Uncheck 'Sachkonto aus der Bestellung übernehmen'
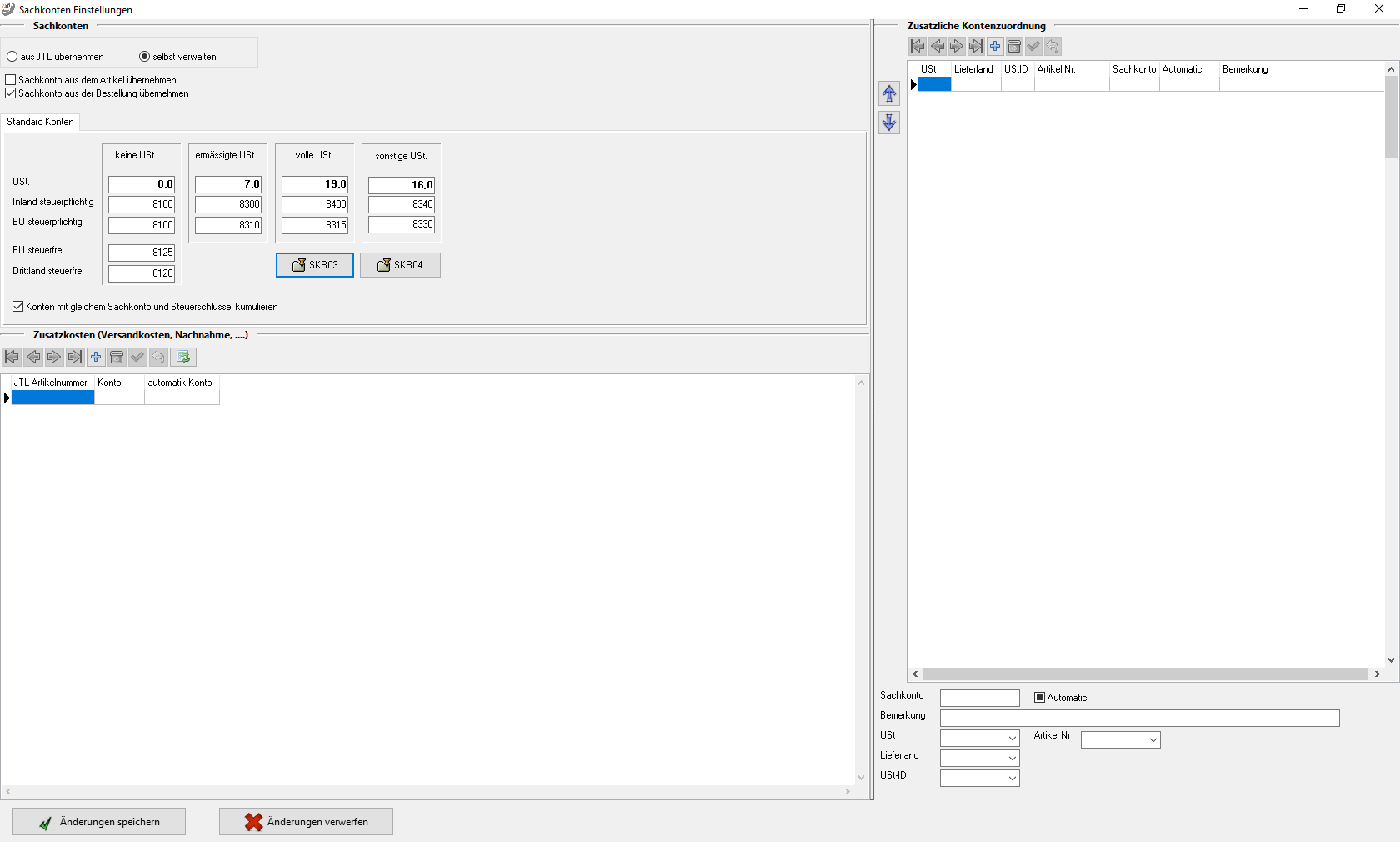Screen dimensions: 1400x842 coord(11,93)
